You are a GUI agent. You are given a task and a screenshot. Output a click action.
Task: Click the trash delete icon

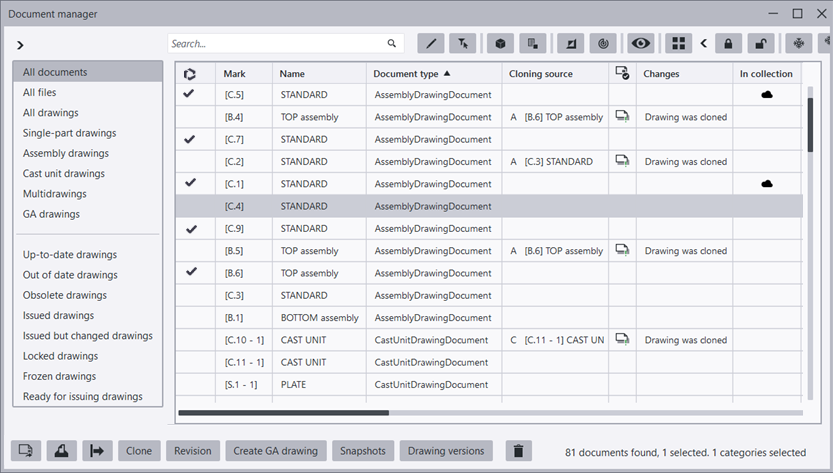(518, 451)
